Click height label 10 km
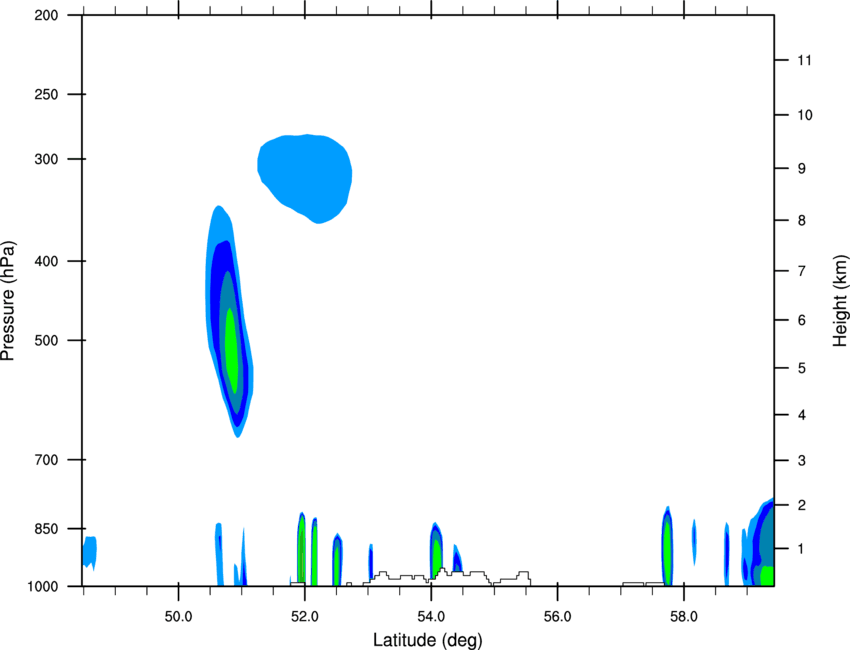The image size is (850, 650). click(x=805, y=115)
